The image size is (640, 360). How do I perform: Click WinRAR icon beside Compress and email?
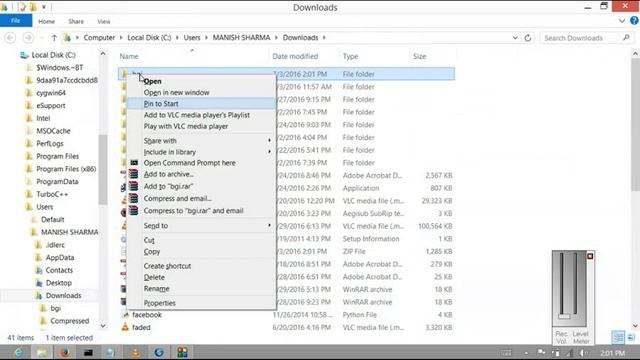[x=133, y=198]
